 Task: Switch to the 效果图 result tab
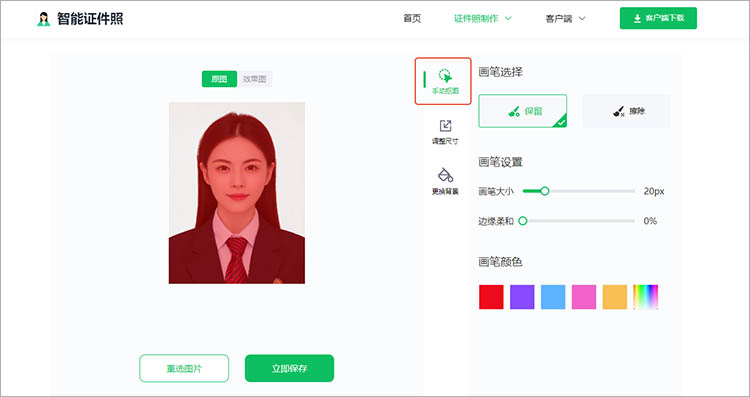pos(254,79)
